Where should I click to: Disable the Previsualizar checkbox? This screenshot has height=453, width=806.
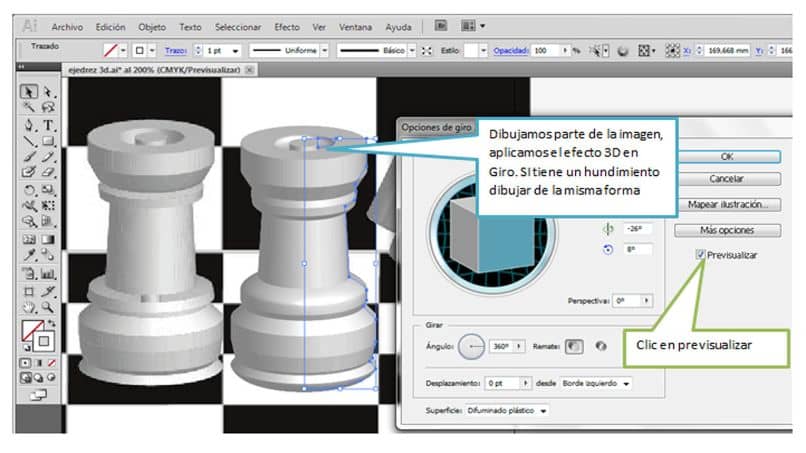[700, 255]
